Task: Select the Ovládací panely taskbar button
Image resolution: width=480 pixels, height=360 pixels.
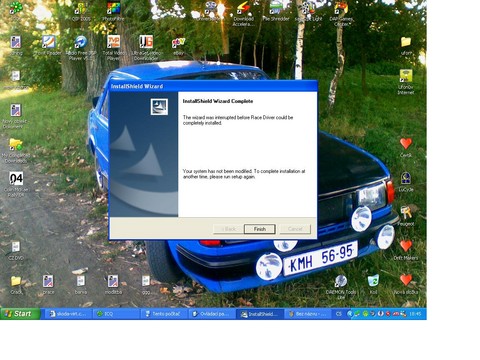Action: [212, 314]
